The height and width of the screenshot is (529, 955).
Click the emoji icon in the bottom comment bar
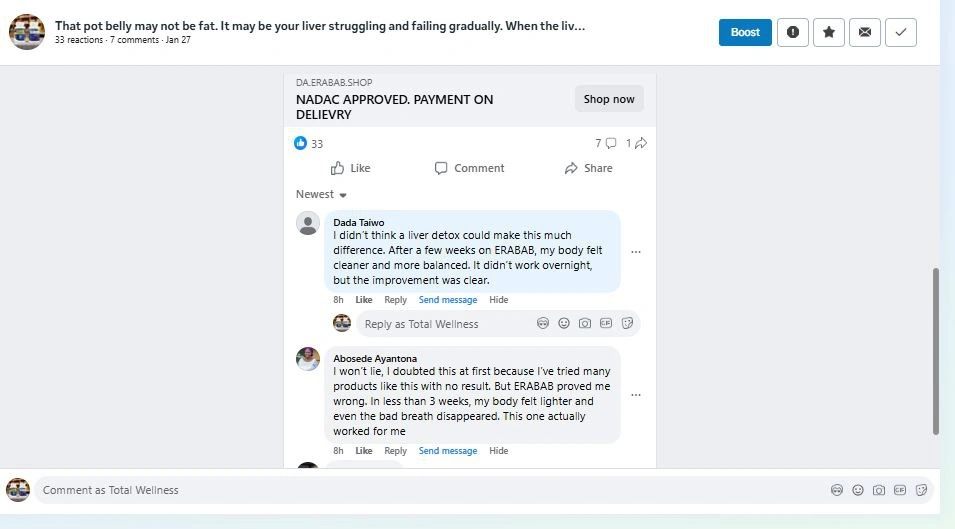tap(858, 490)
